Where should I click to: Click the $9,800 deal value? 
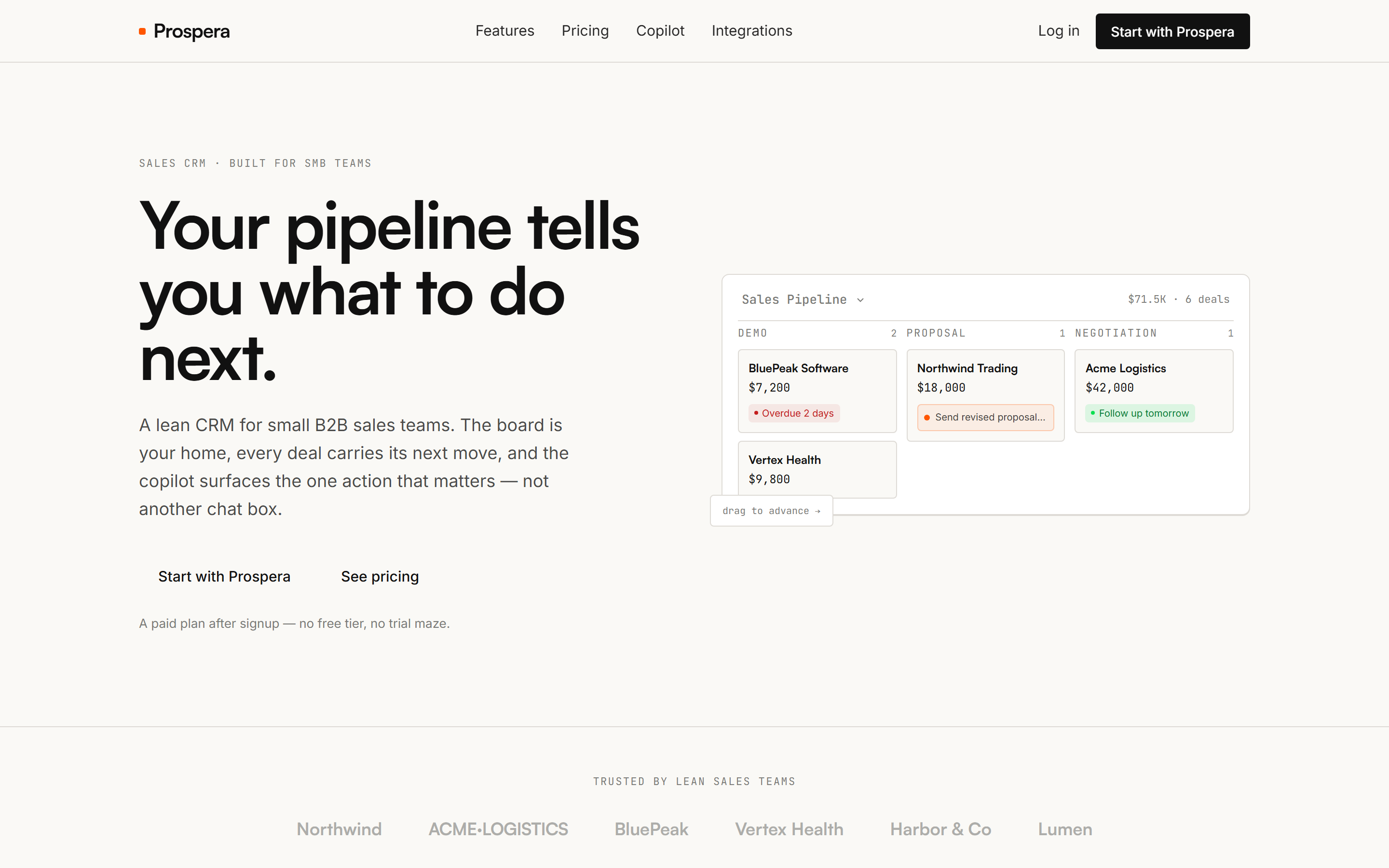(769, 479)
